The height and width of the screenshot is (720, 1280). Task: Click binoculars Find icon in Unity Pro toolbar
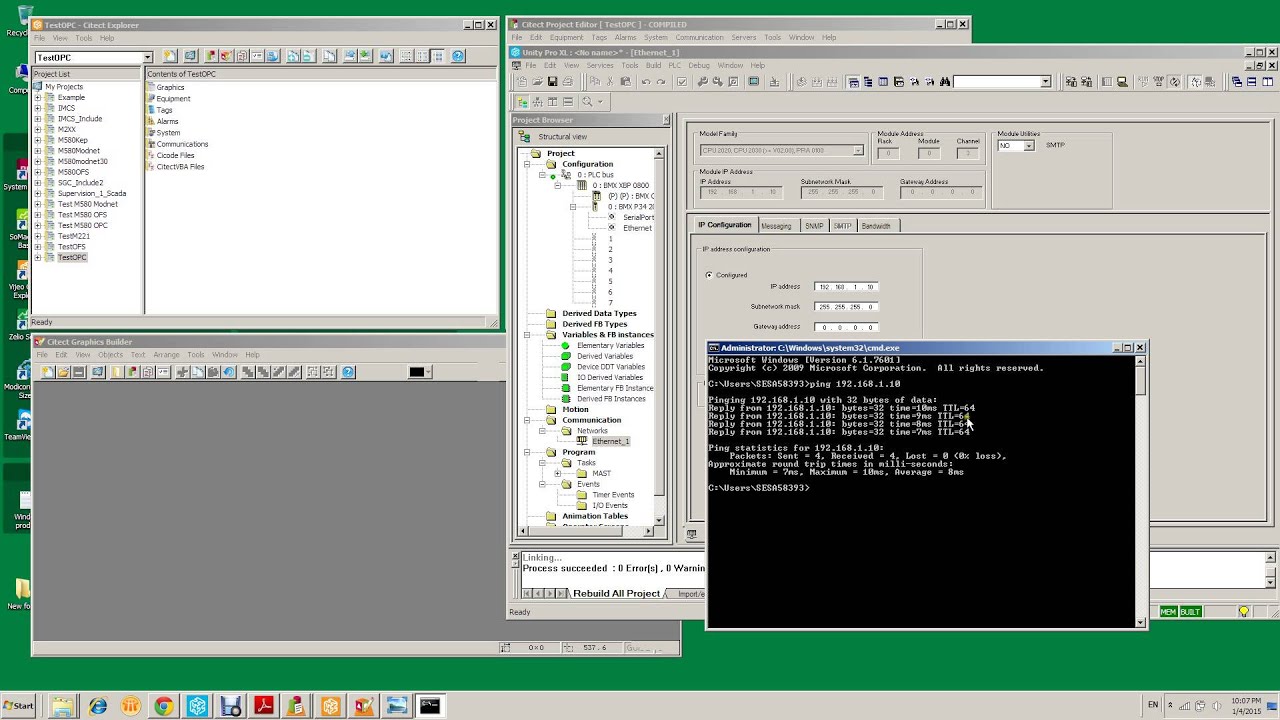[945, 82]
